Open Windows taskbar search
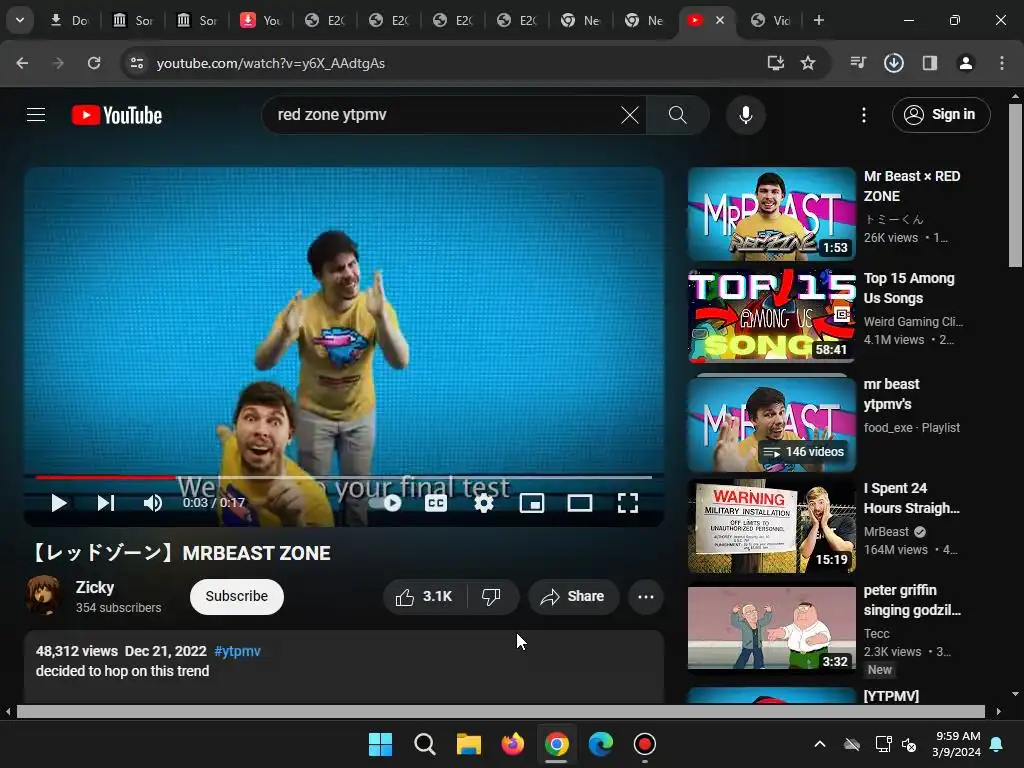This screenshot has width=1024, height=768. [x=424, y=744]
